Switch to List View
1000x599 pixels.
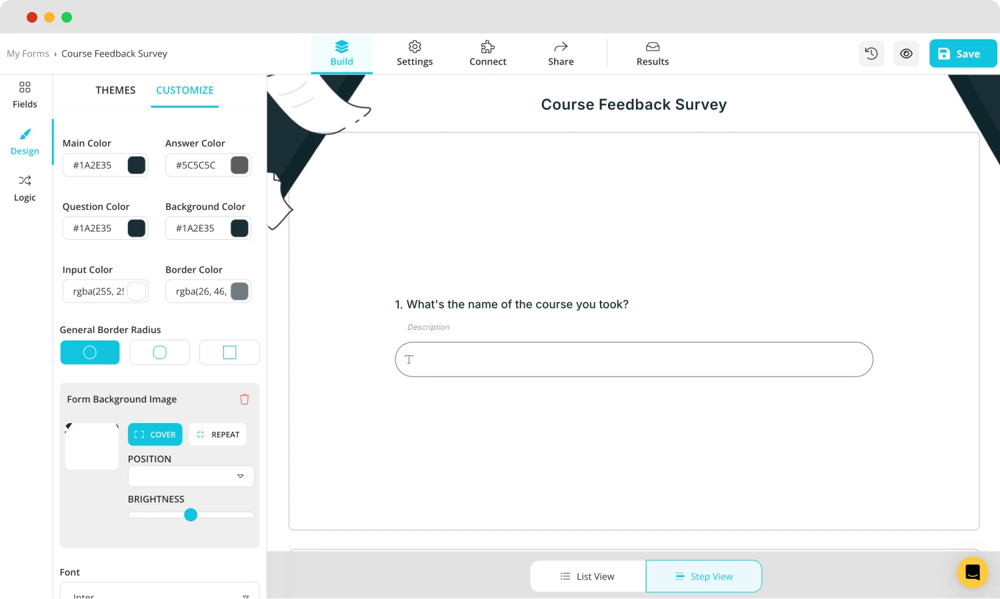coord(588,576)
